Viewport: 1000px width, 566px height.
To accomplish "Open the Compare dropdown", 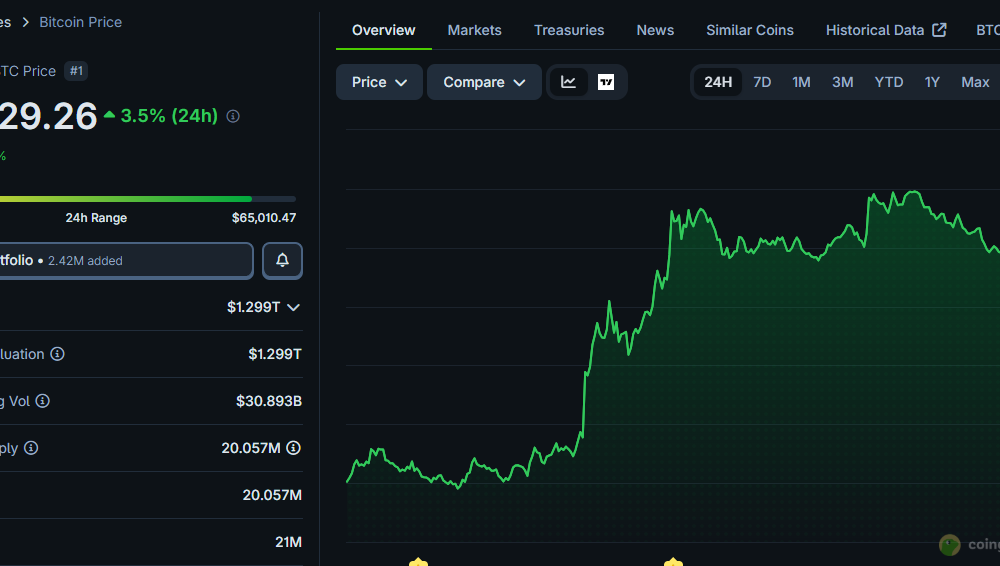I will tap(484, 82).
